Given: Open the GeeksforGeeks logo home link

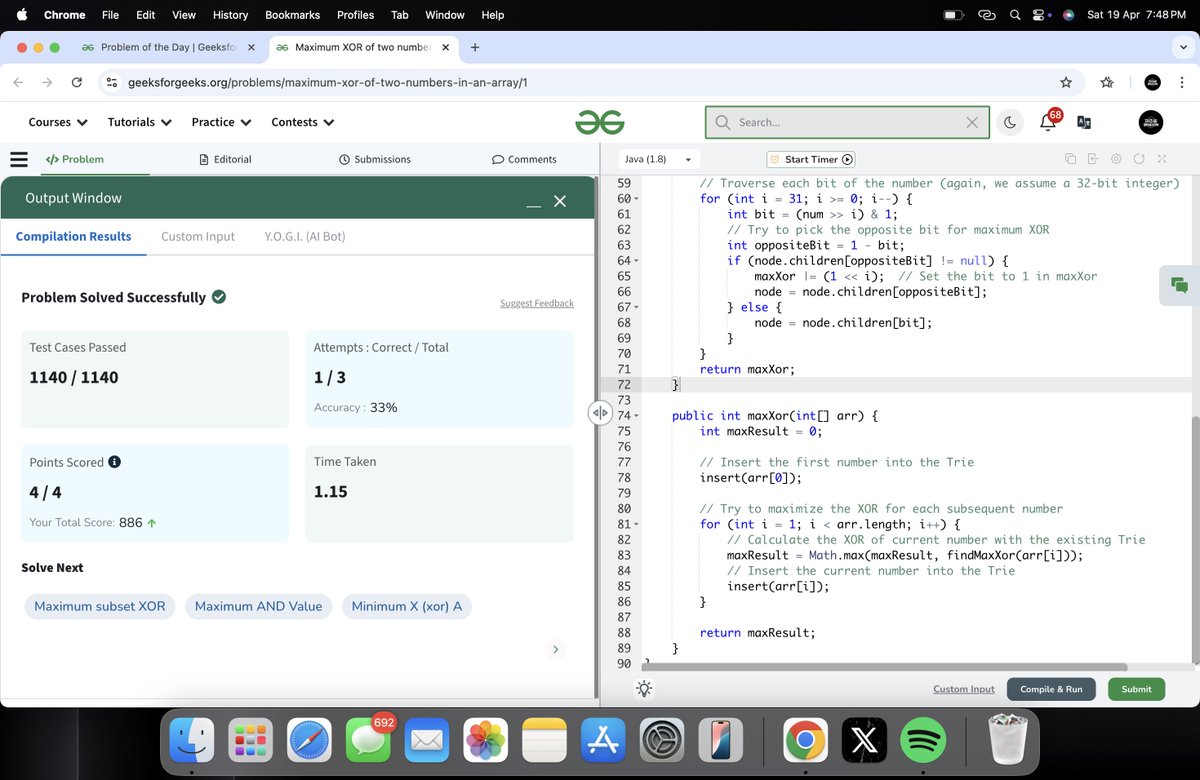Looking at the screenshot, I should [600, 122].
